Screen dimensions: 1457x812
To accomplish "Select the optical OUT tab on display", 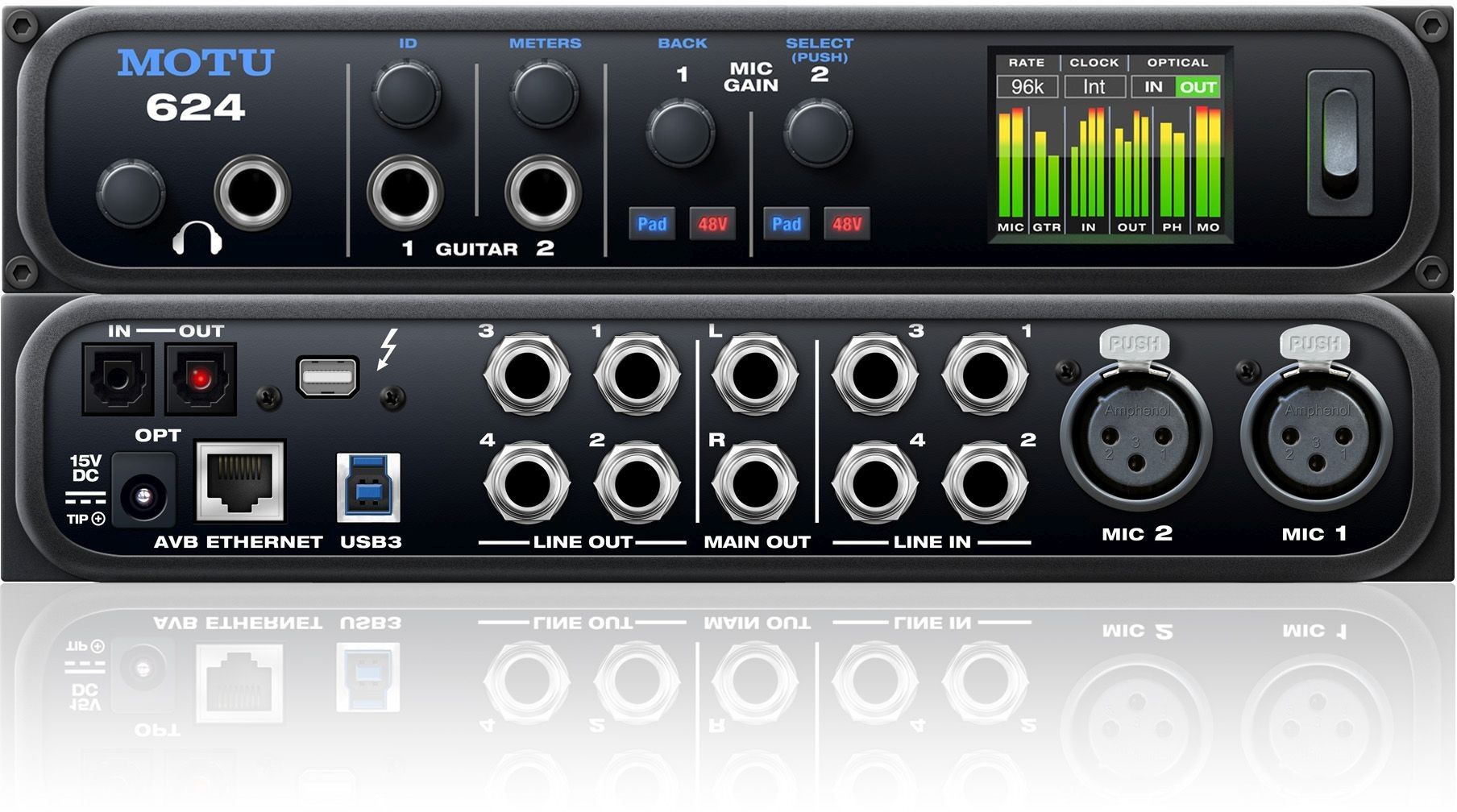I will [x=1198, y=87].
